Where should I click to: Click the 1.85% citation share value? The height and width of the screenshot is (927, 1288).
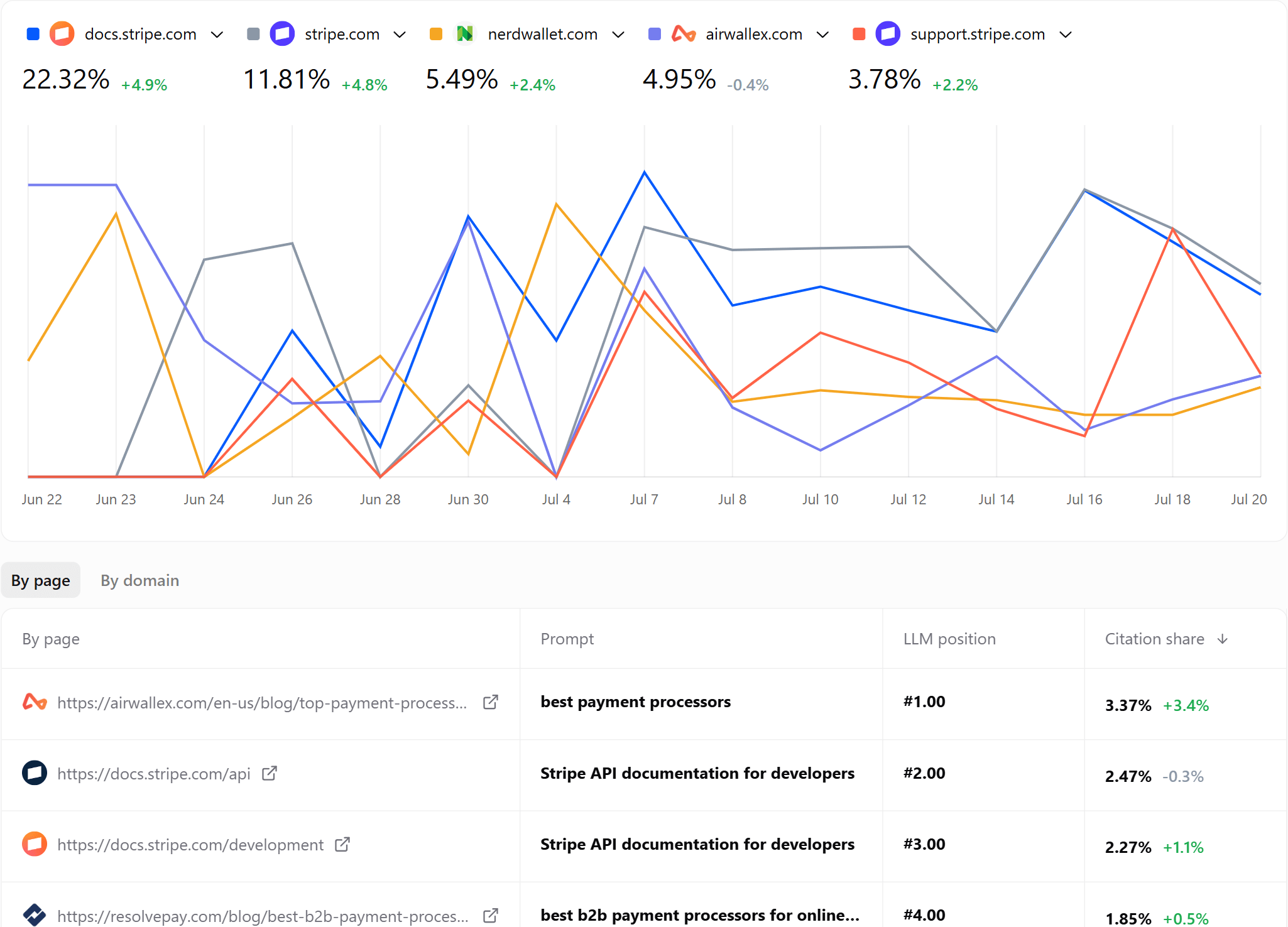point(1128,918)
